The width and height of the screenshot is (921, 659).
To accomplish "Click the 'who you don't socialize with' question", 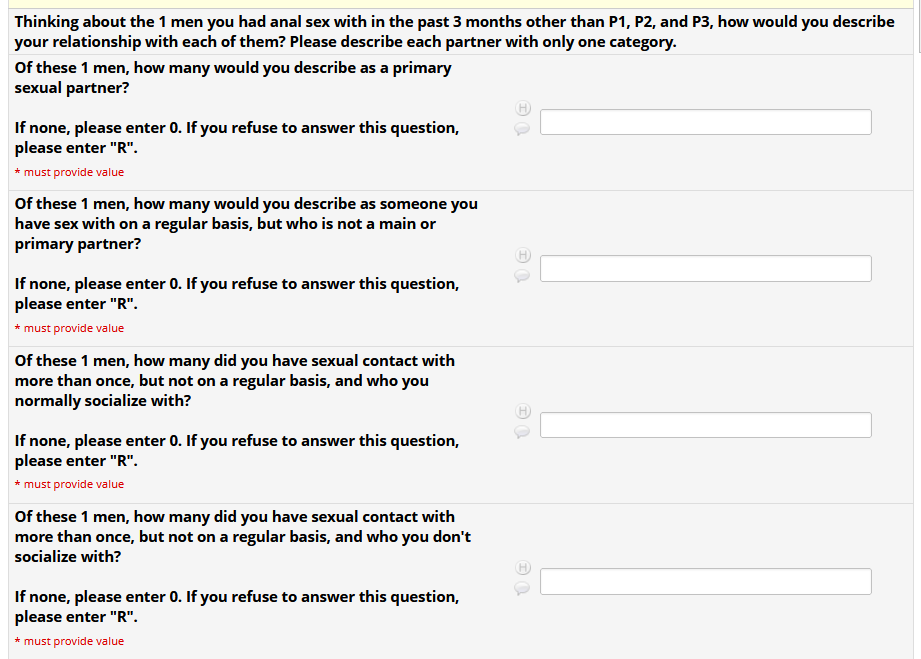I will click(242, 537).
